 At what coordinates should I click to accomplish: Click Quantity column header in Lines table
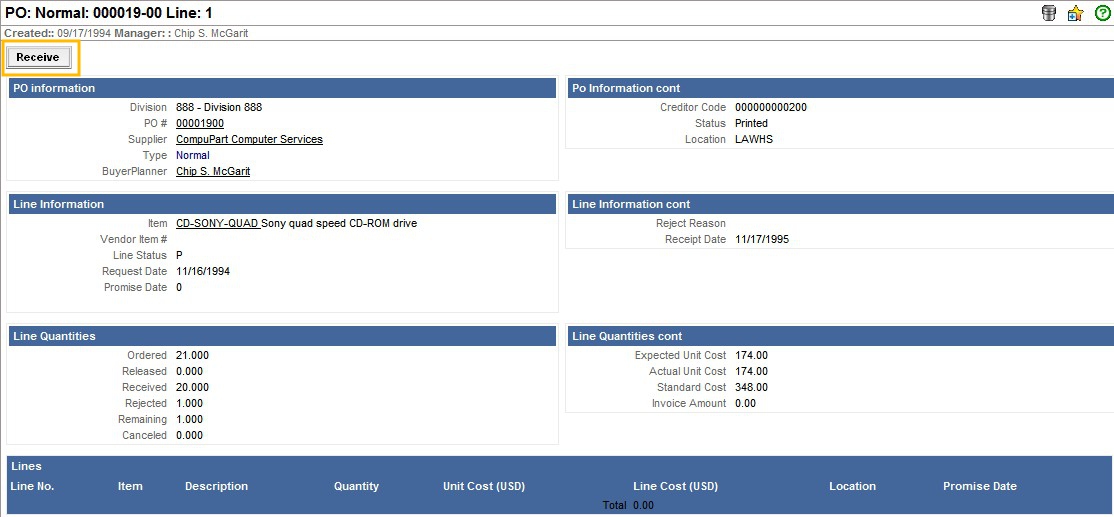[x=356, y=486]
